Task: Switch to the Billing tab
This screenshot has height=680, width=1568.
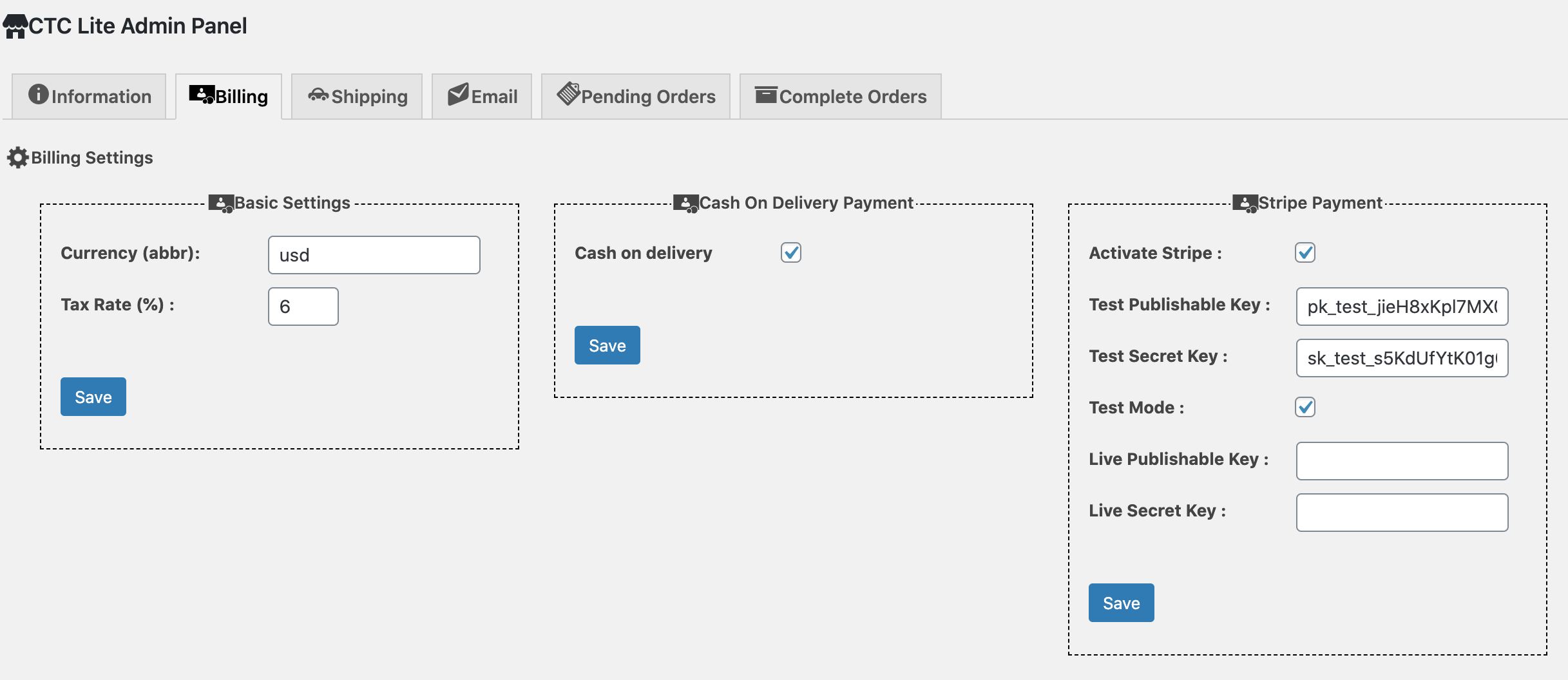Action: click(x=229, y=97)
